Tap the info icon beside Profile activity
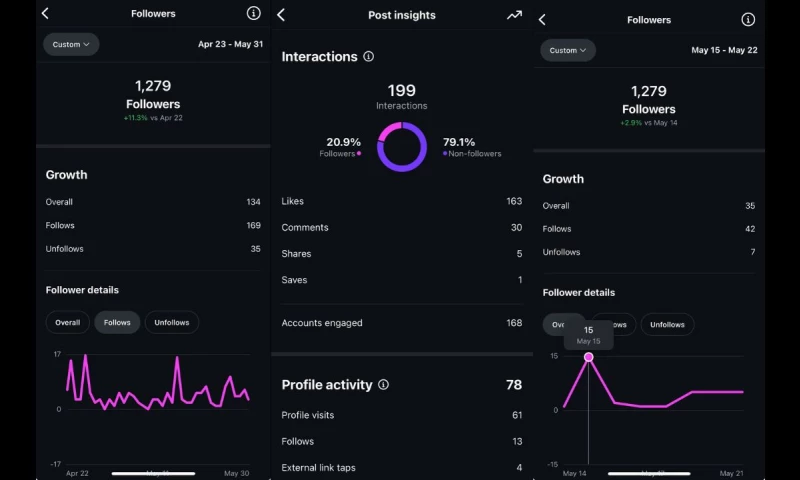The image size is (800, 480). [384, 384]
